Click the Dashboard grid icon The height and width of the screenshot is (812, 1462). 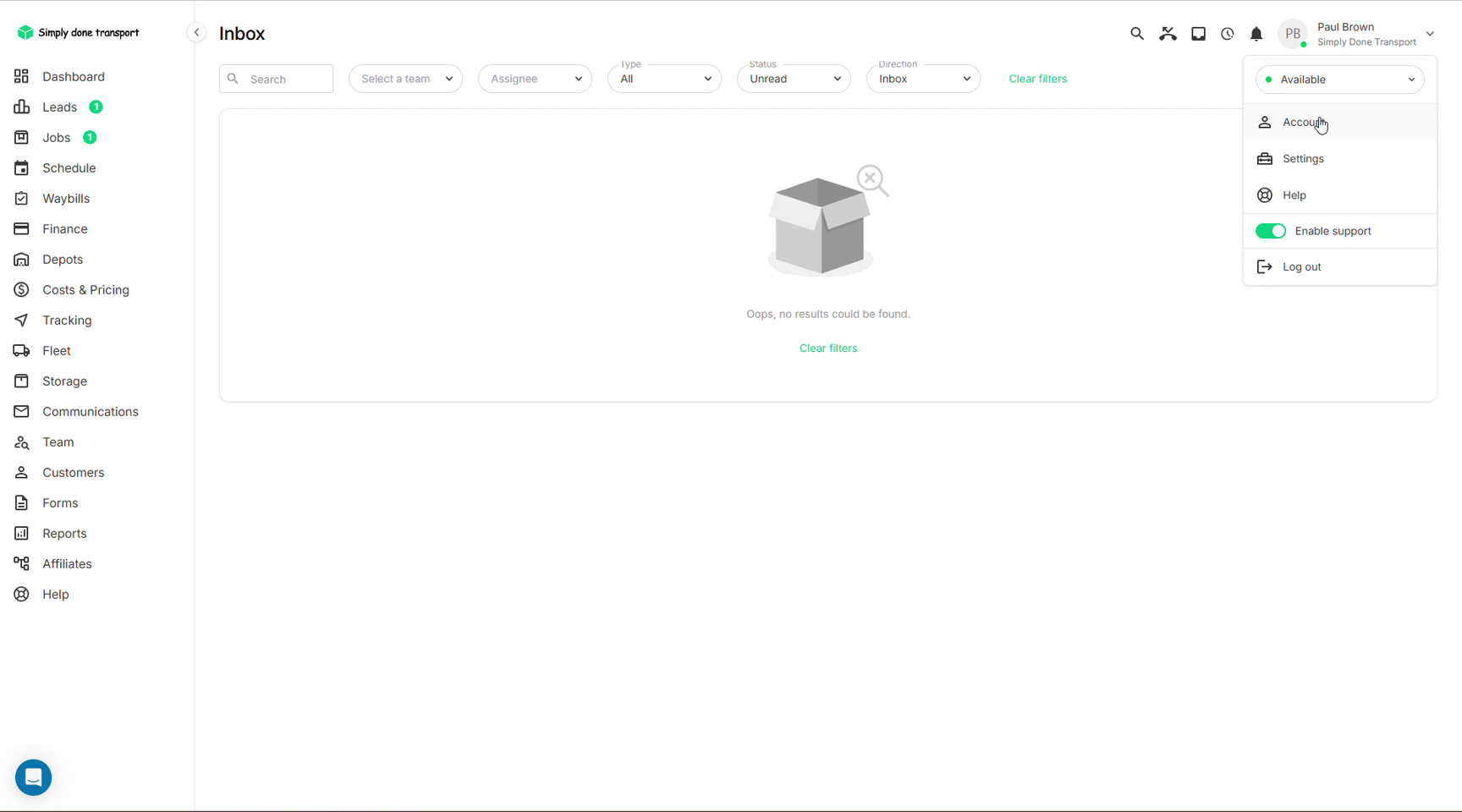(21, 76)
